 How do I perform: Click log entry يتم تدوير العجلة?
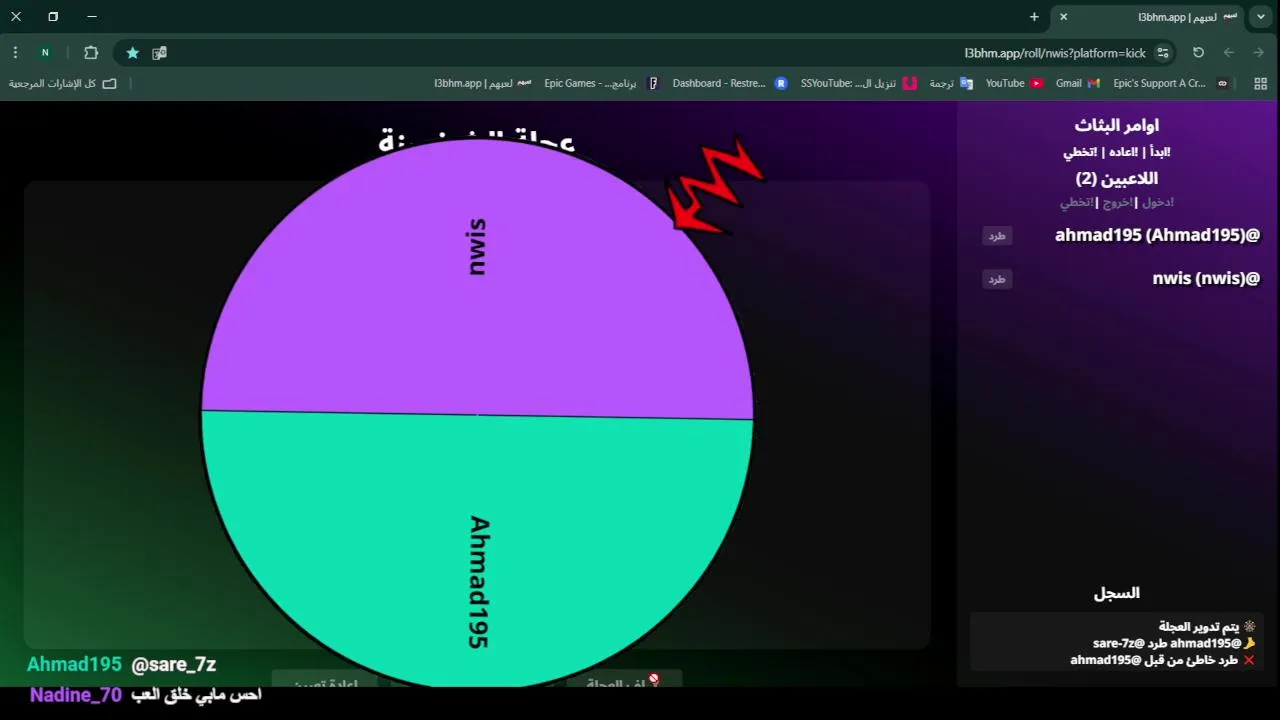pos(1206,627)
